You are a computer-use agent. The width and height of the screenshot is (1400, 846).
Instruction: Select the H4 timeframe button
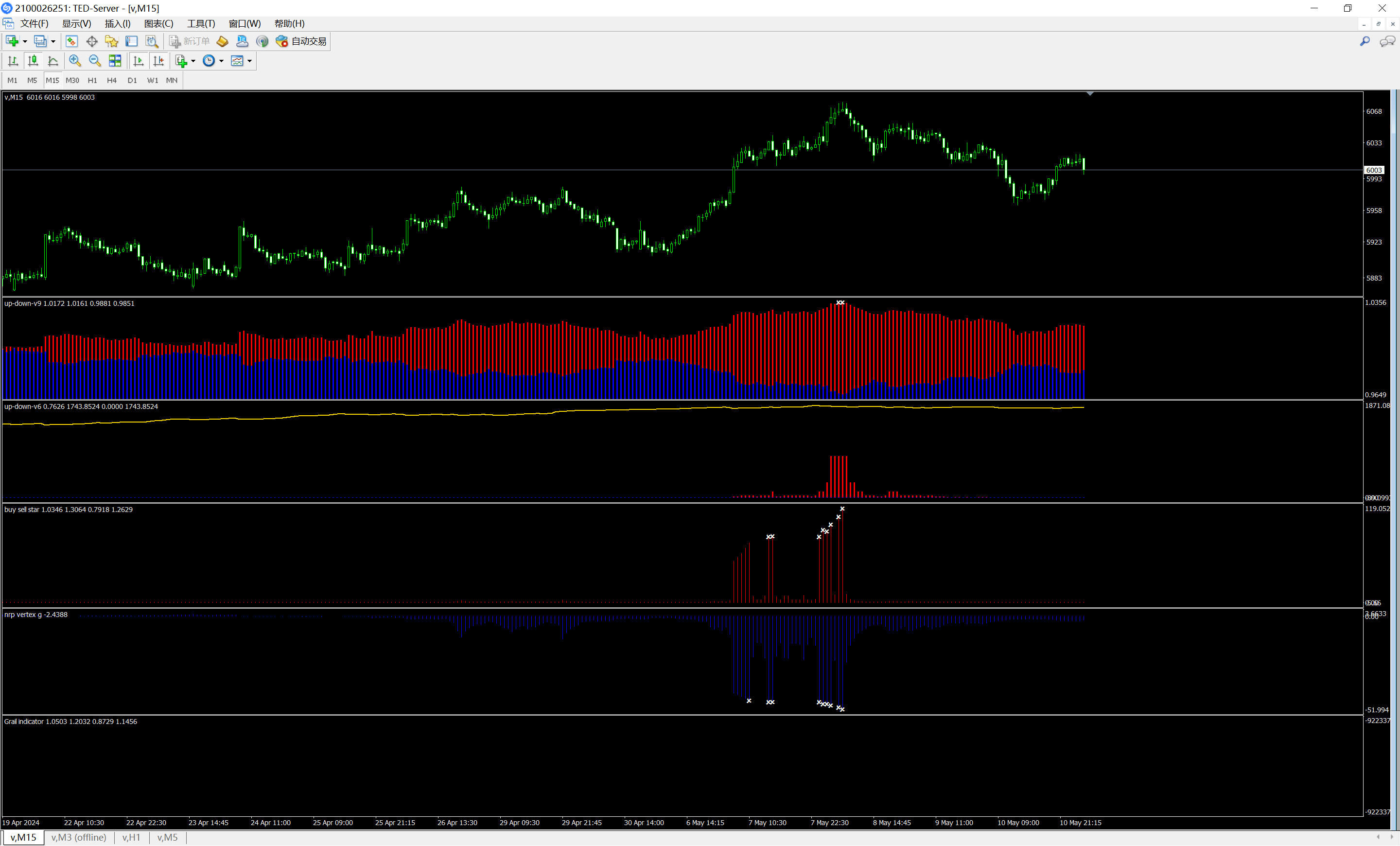point(111,80)
